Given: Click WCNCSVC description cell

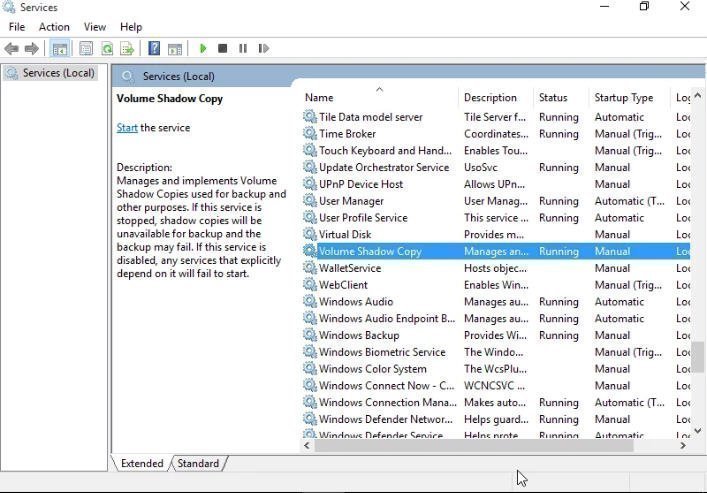Looking at the screenshot, I should (495, 386).
